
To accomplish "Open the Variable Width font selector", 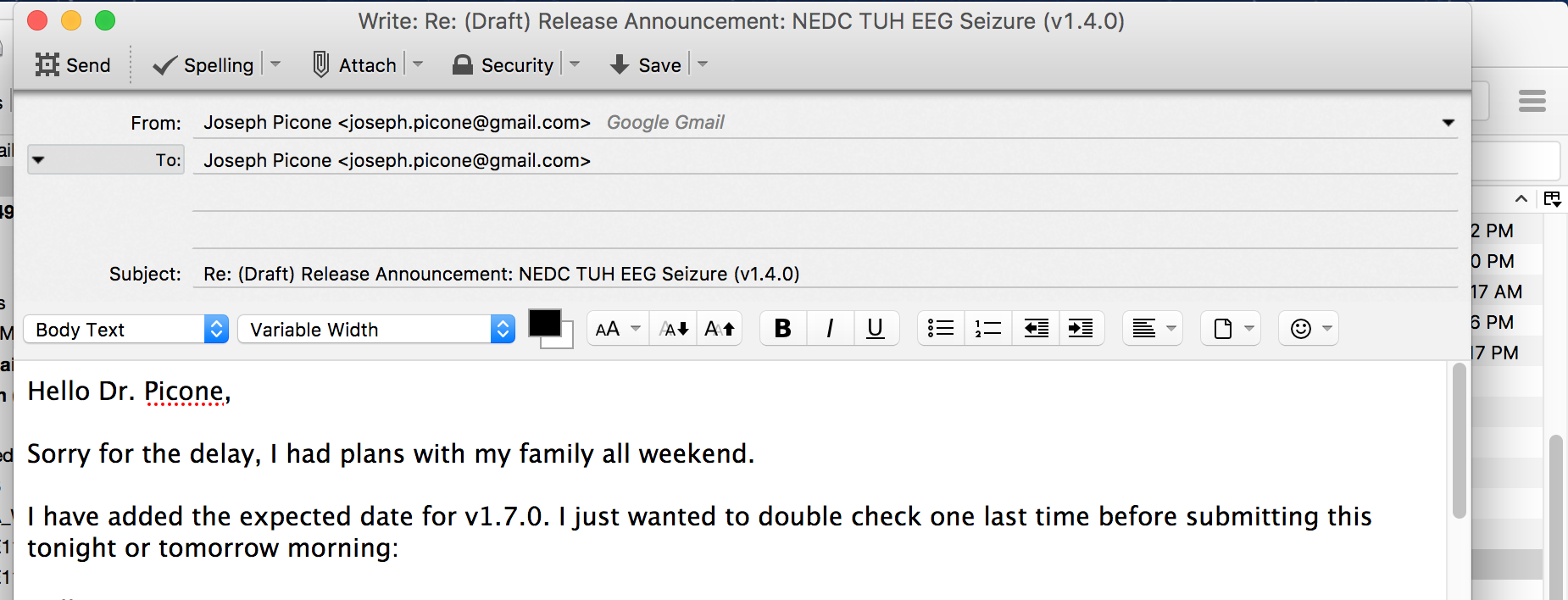I will point(376,330).
